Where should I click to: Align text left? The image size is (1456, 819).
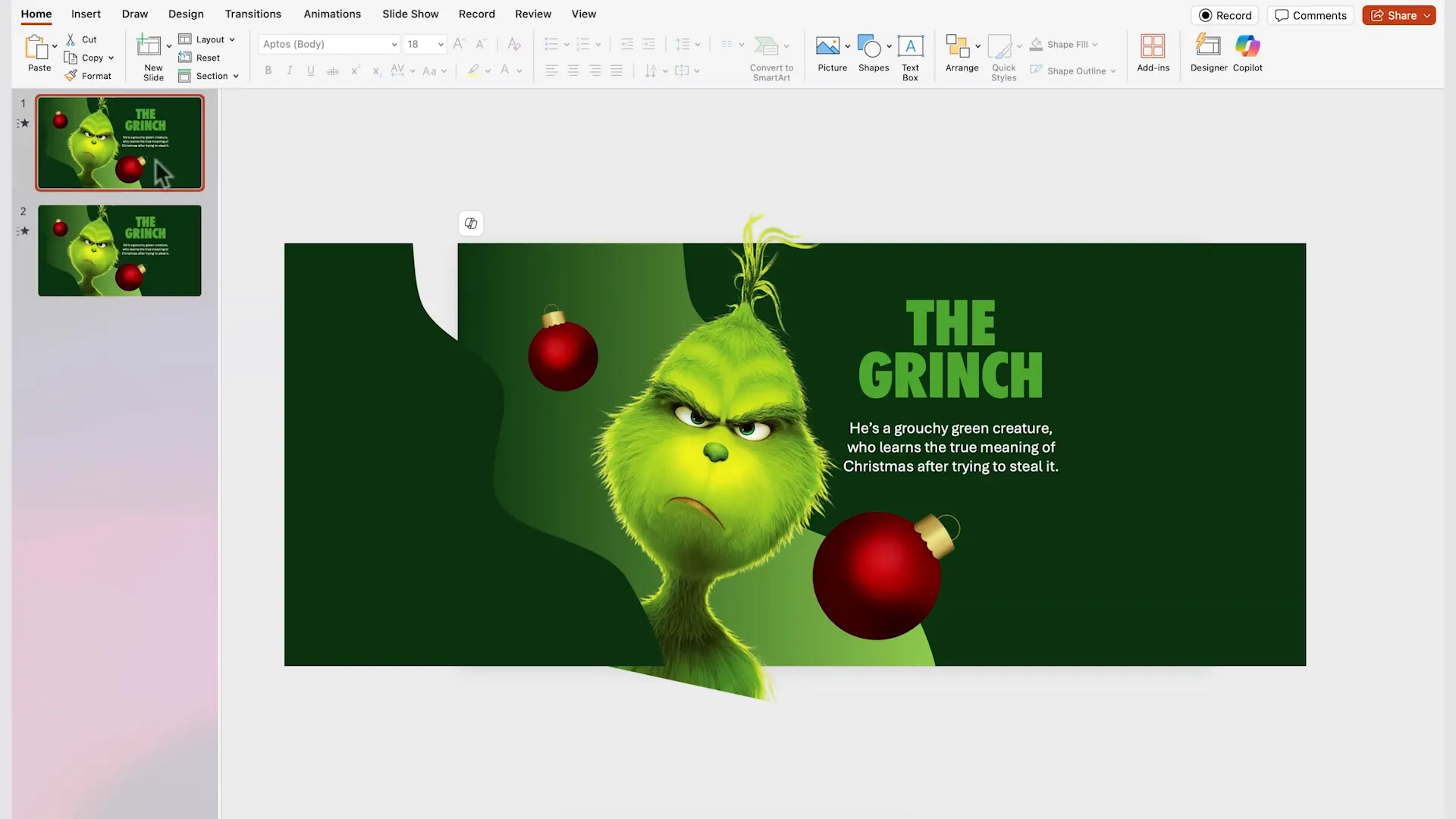[551, 71]
